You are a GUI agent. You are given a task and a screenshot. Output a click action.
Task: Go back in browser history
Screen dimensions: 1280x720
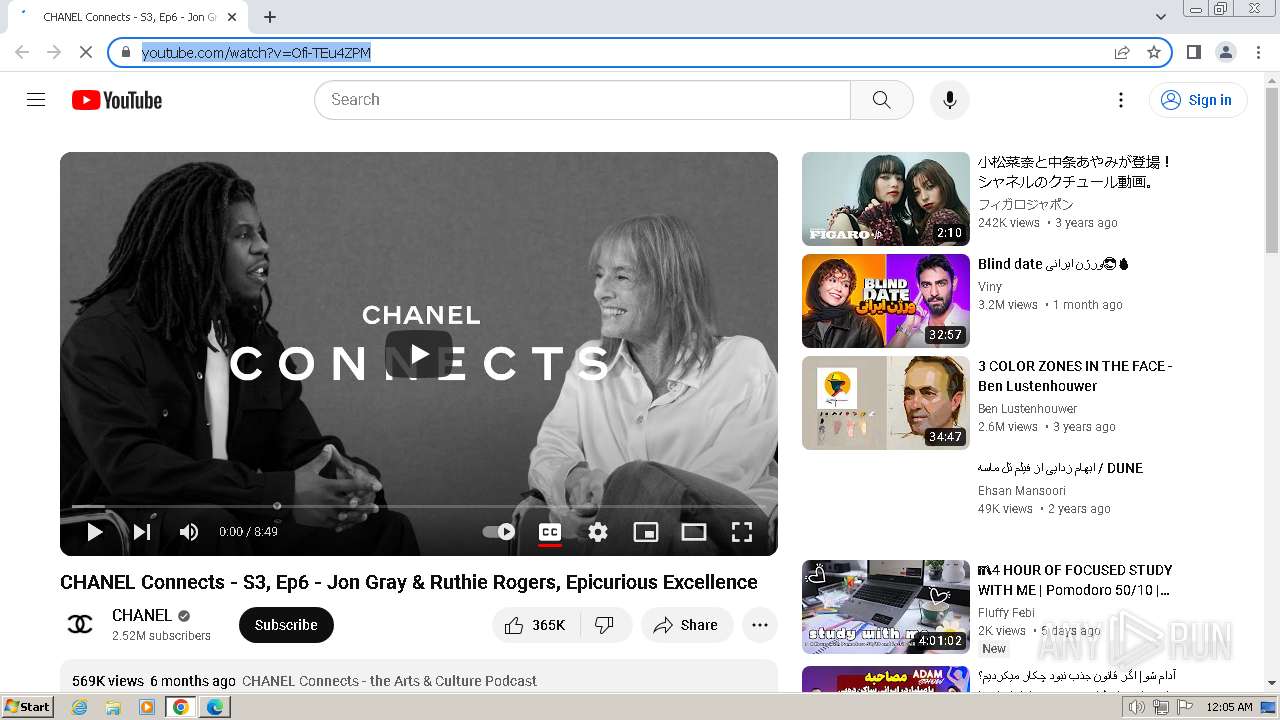point(22,52)
